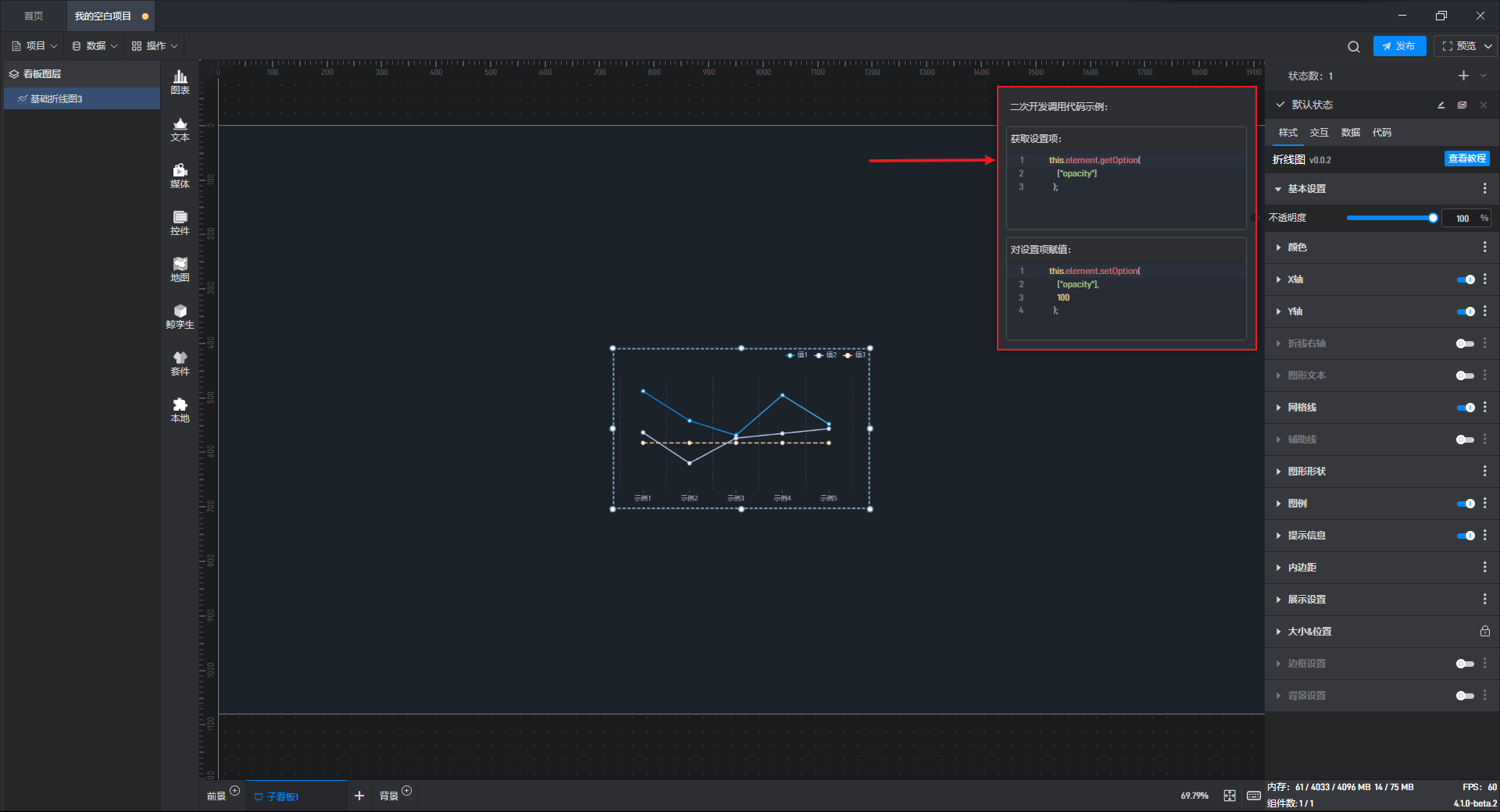Open the 图表 chart component library
Screen dimensions: 1500x812
pyautogui.click(x=180, y=82)
